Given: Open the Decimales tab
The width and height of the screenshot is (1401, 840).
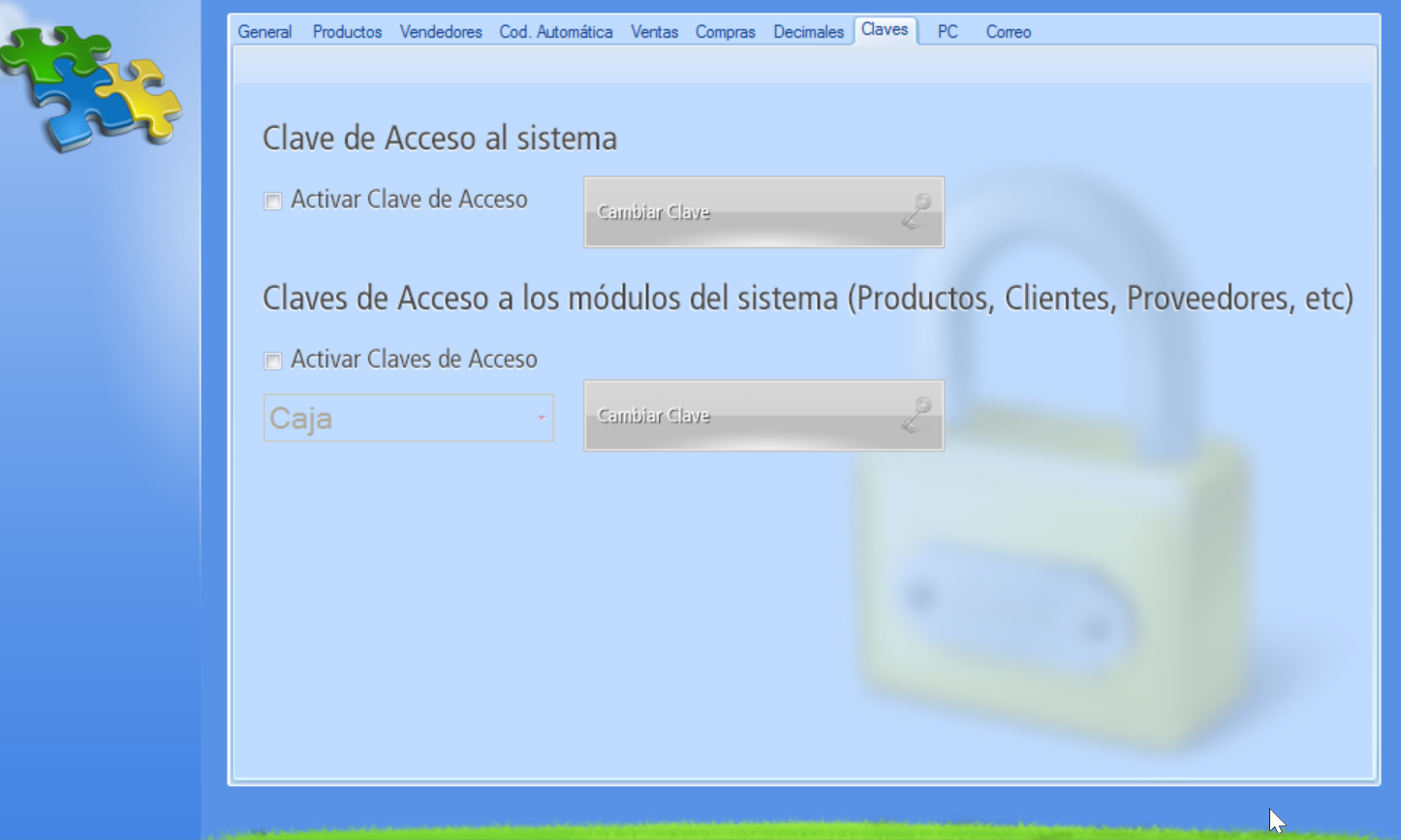Looking at the screenshot, I should click(x=807, y=32).
